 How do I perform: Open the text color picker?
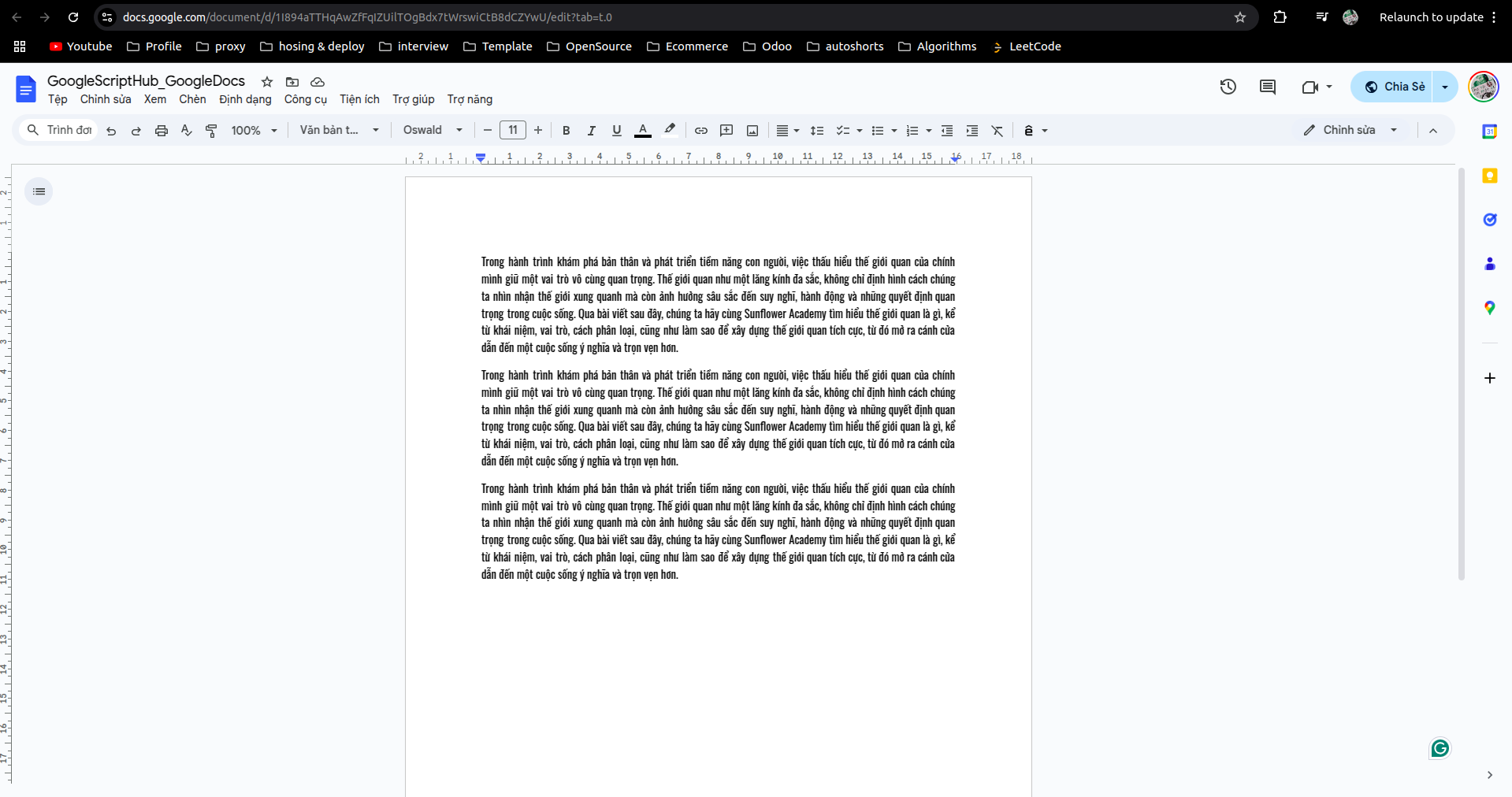point(643,131)
